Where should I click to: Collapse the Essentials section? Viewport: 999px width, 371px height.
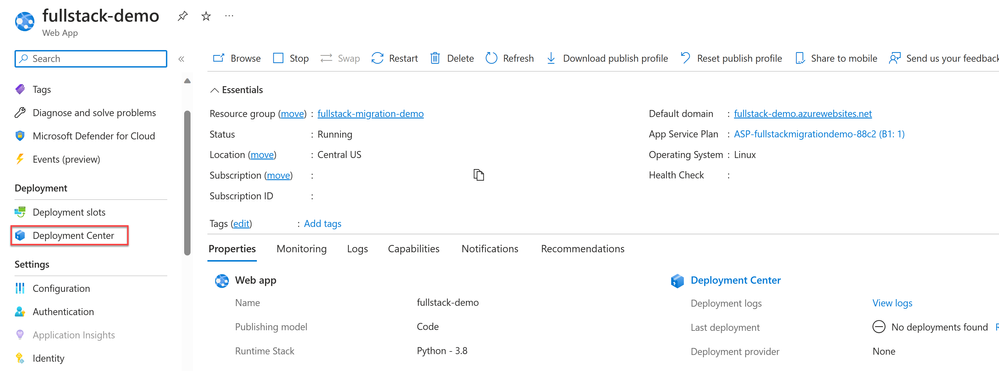point(236,90)
